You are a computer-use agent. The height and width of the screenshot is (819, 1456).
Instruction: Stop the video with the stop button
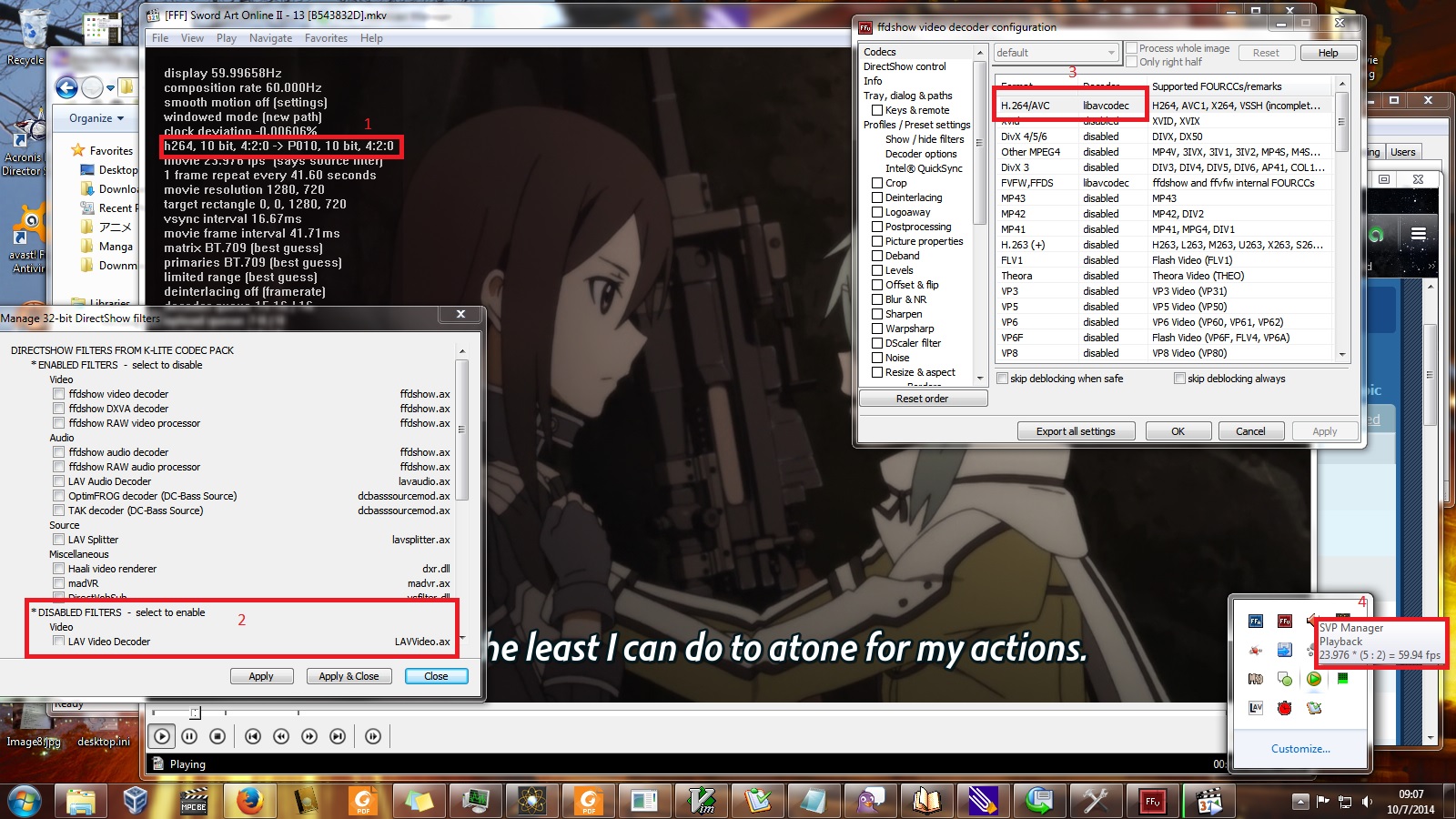click(x=217, y=736)
